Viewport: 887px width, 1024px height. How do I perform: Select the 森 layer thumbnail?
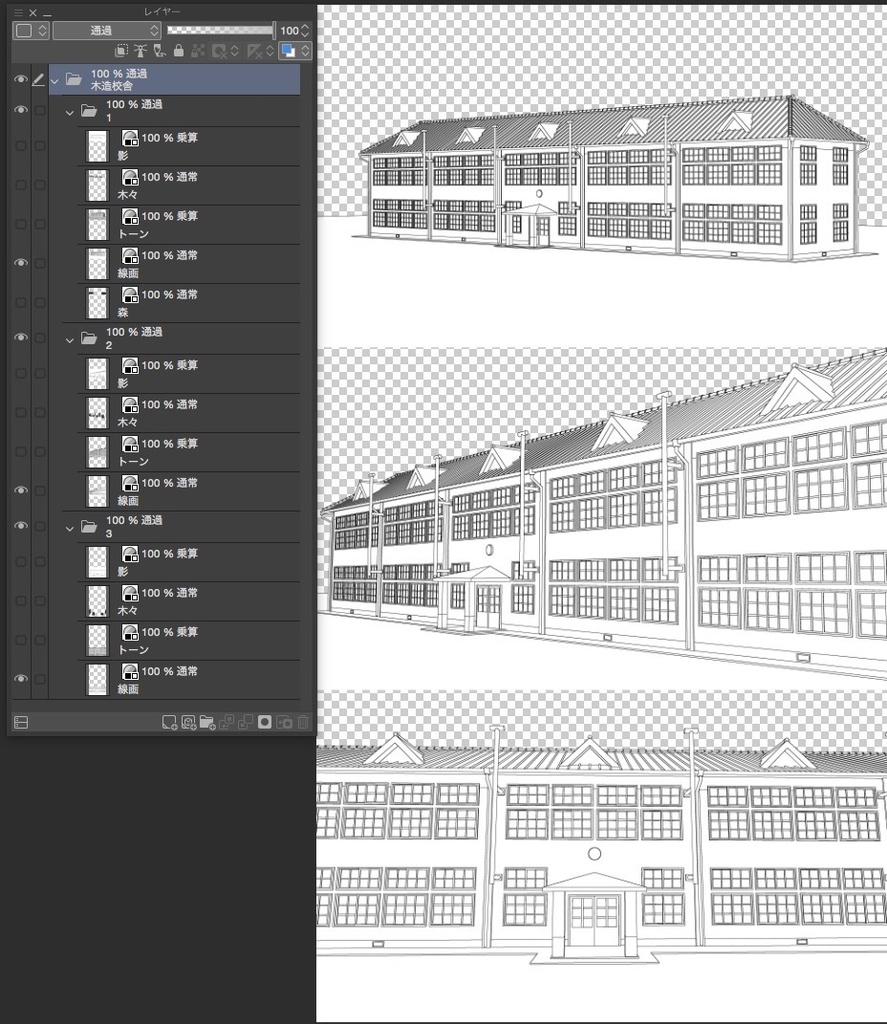click(97, 303)
